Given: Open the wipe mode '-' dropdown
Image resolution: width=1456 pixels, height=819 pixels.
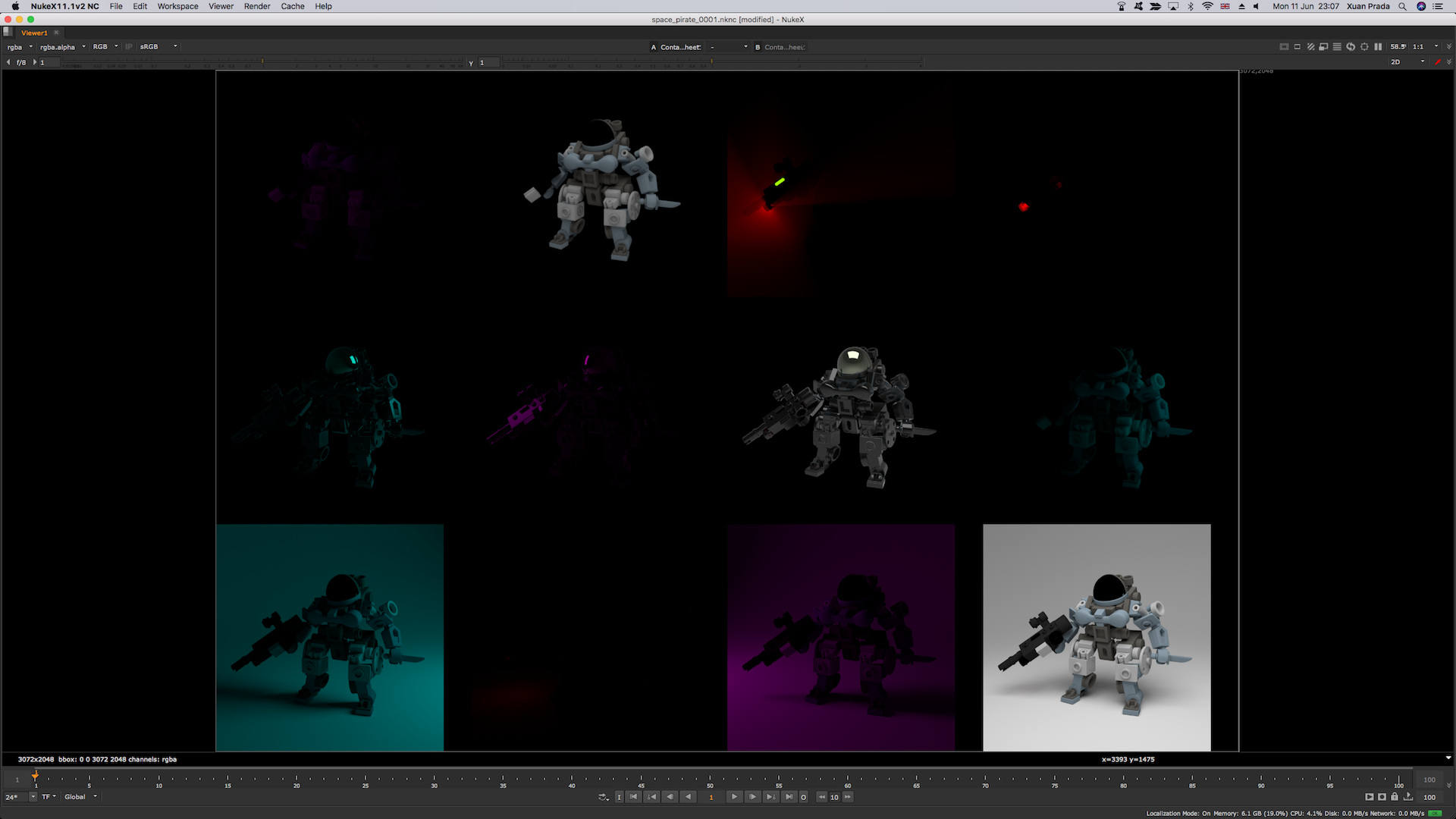Looking at the screenshot, I should pyautogui.click(x=729, y=47).
